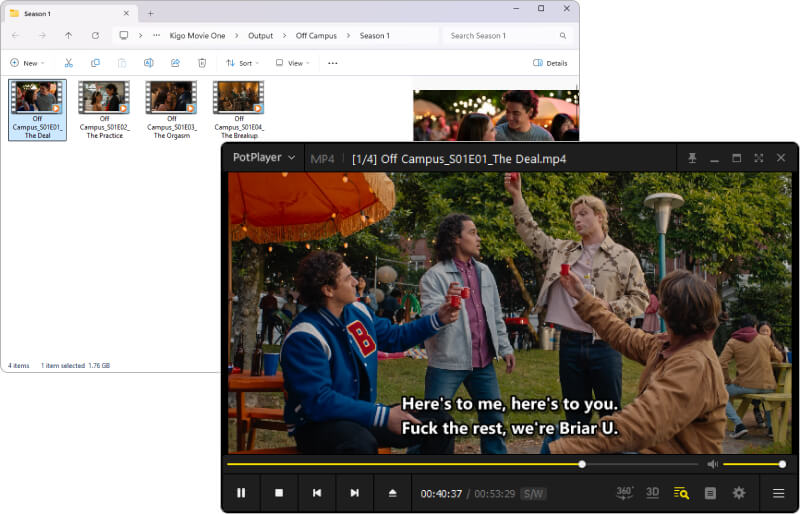Click the Copy icon in Explorer
This screenshot has width=800, height=514.
click(x=95, y=63)
